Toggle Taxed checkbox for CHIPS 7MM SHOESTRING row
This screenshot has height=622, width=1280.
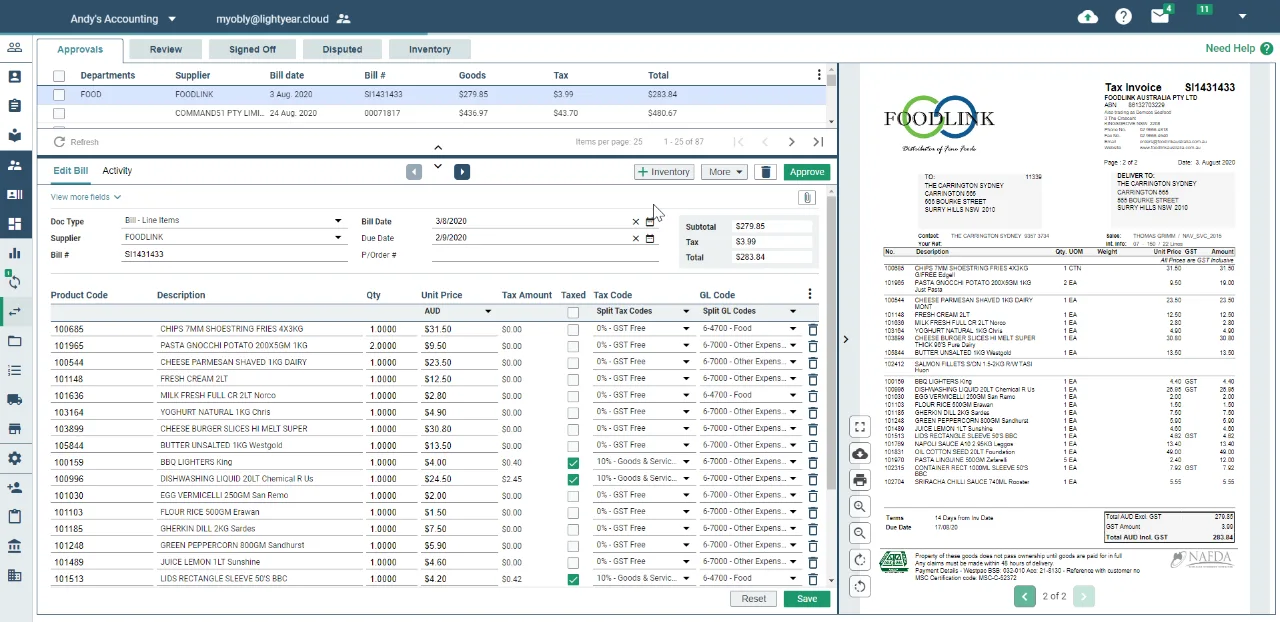pos(573,330)
